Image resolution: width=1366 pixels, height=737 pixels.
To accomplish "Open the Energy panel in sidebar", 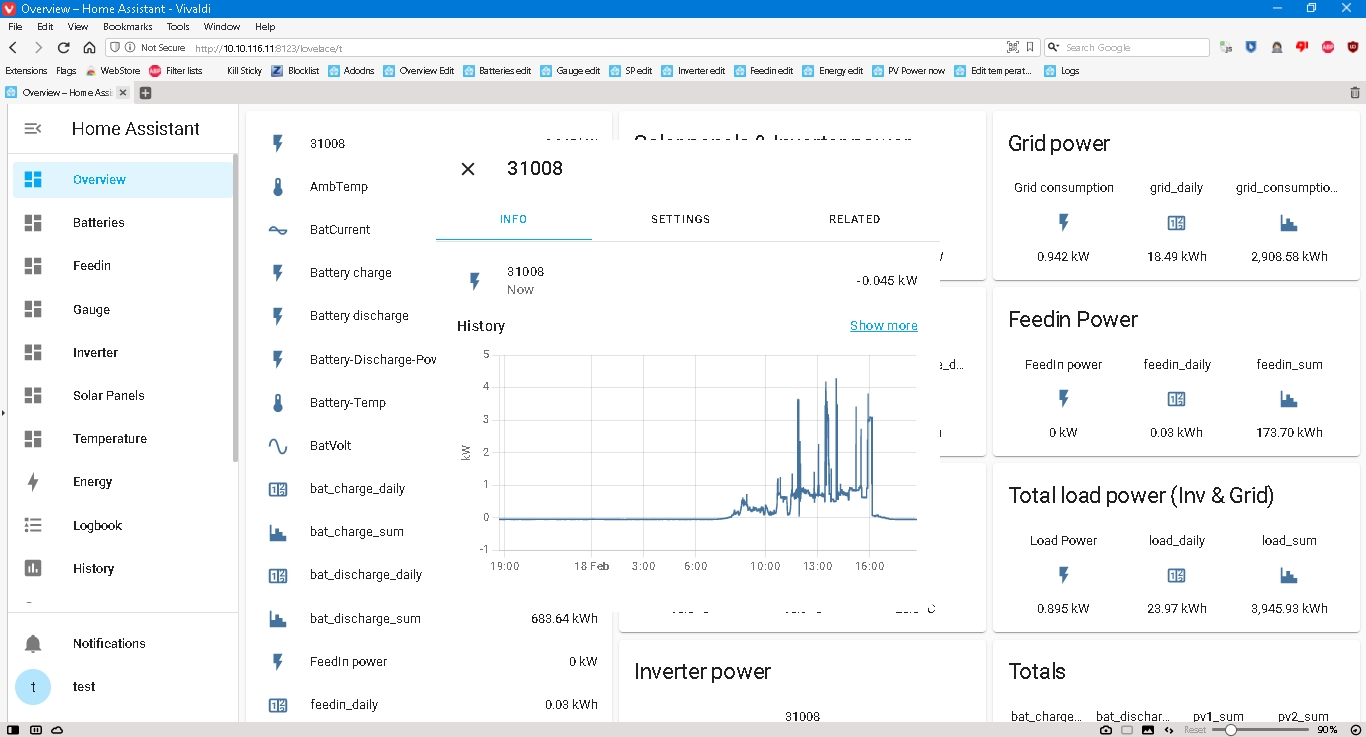I will click(x=92, y=482).
